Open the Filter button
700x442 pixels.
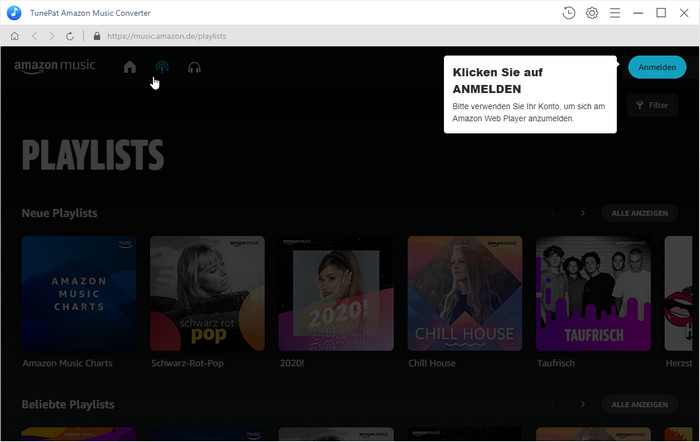(653, 105)
